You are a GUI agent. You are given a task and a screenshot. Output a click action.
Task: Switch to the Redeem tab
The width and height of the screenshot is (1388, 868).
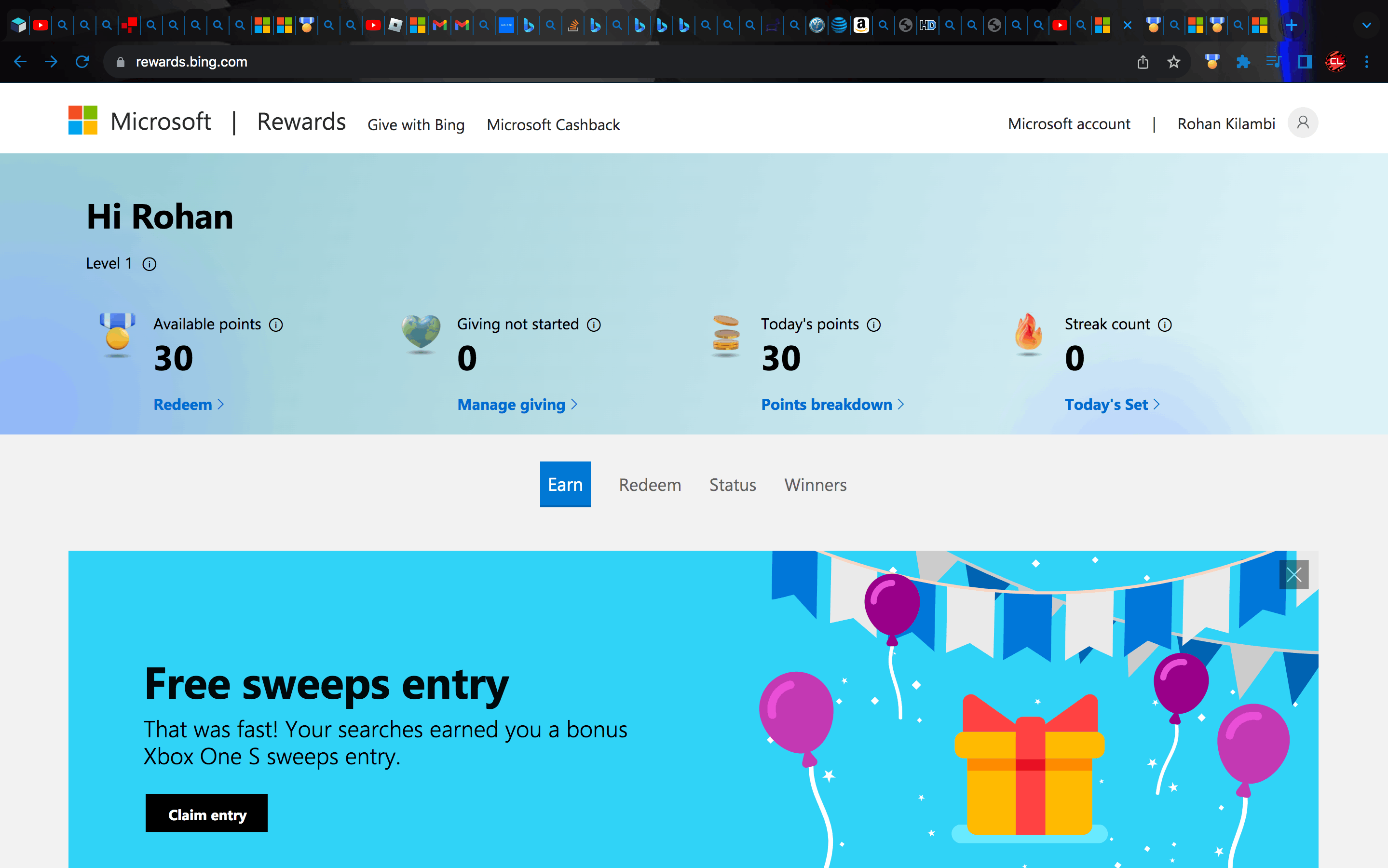click(x=650, y=485)
